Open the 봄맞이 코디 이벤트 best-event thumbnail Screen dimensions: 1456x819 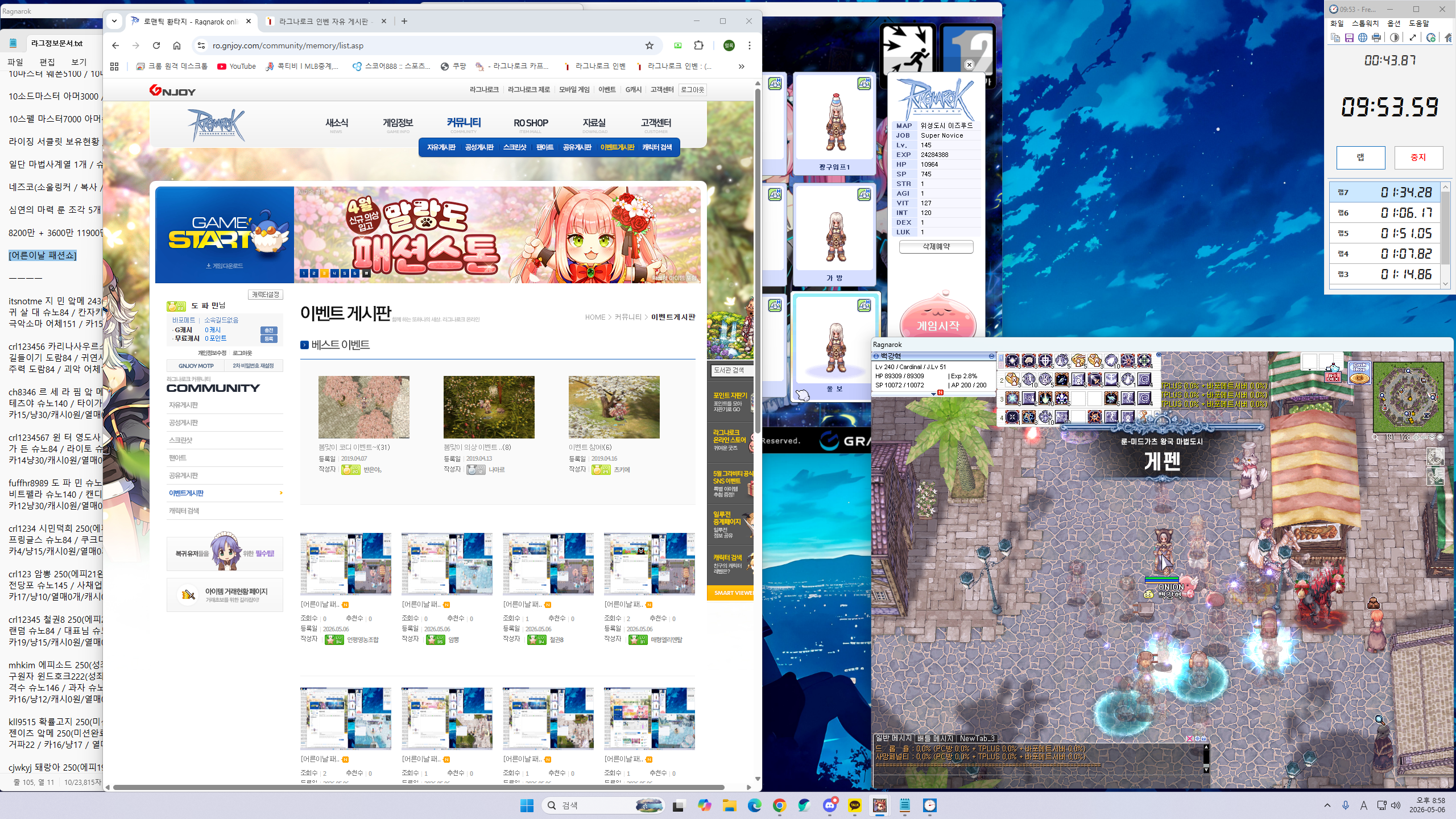(x=364, y=407)
